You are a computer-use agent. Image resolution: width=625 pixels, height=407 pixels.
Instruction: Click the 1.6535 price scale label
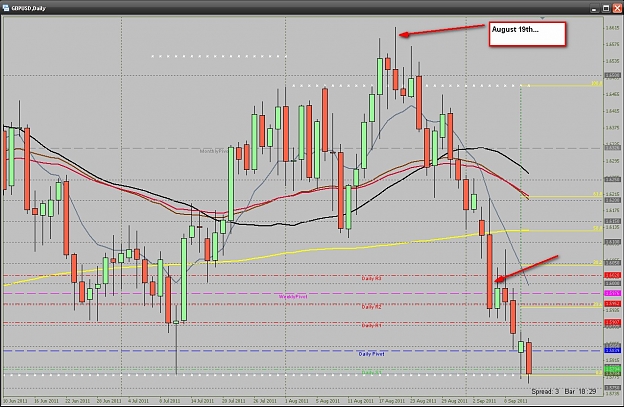click(x=612, y=61)
